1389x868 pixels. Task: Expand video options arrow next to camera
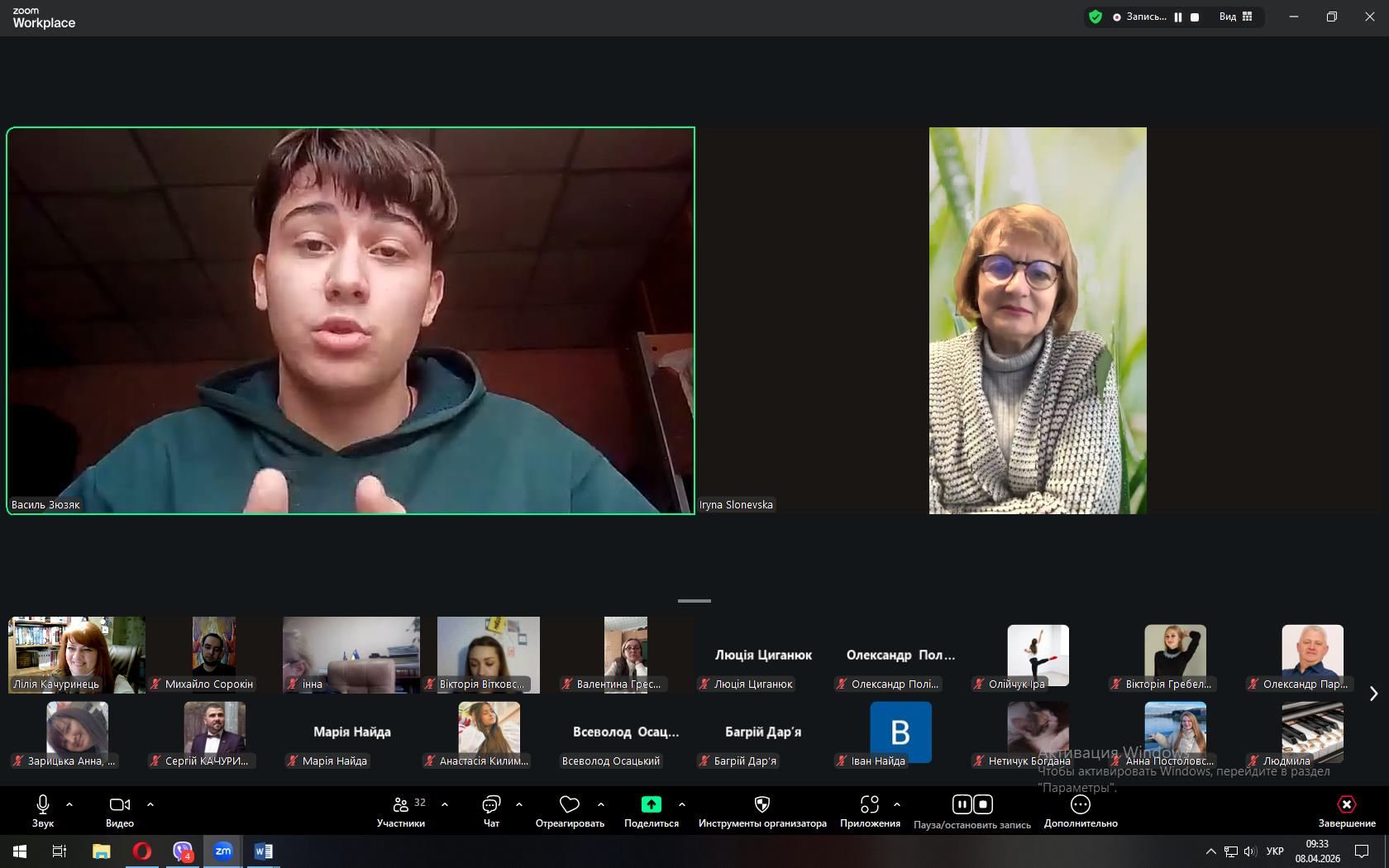[150, 804]
